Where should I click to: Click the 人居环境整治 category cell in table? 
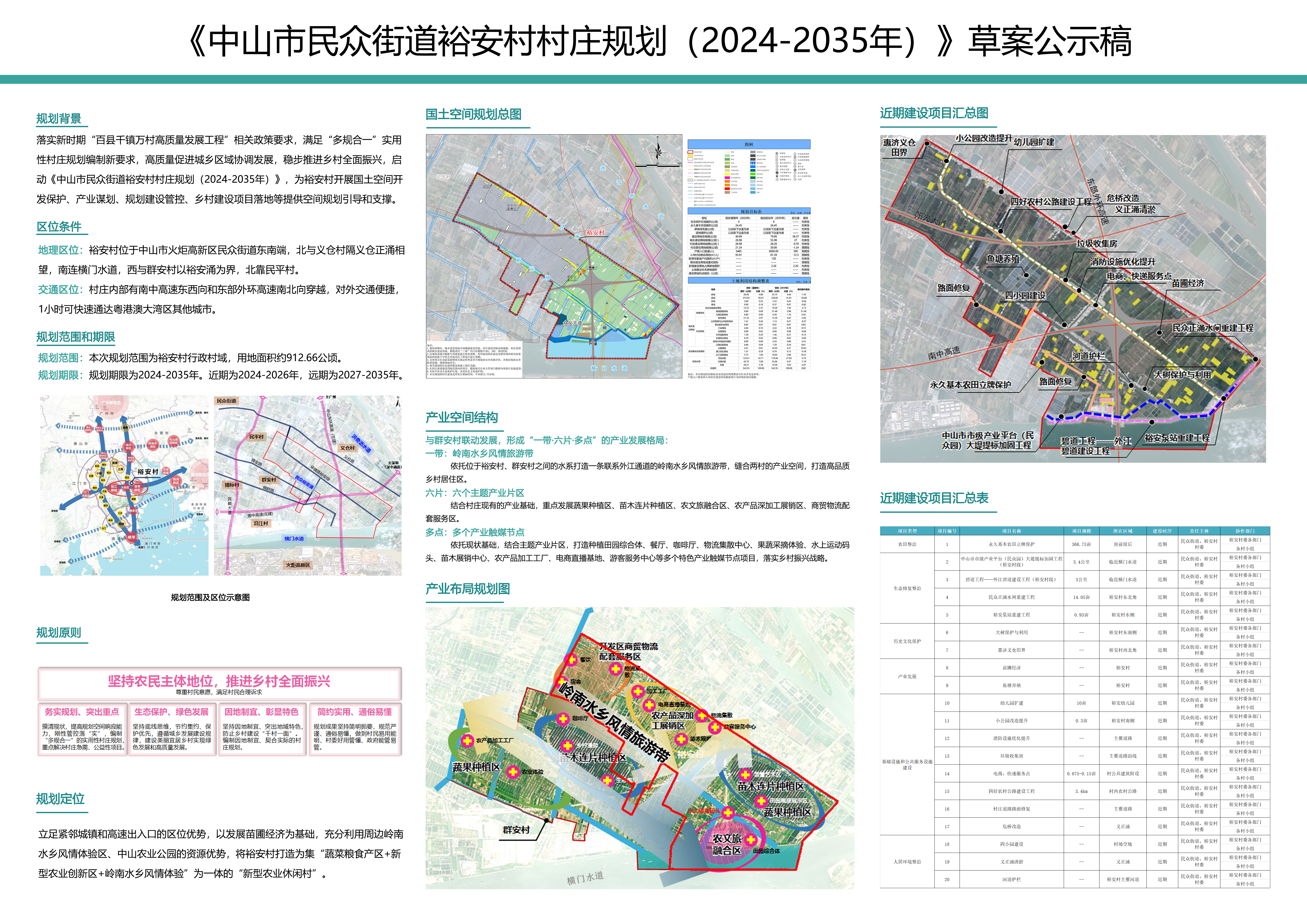[907, 862]
